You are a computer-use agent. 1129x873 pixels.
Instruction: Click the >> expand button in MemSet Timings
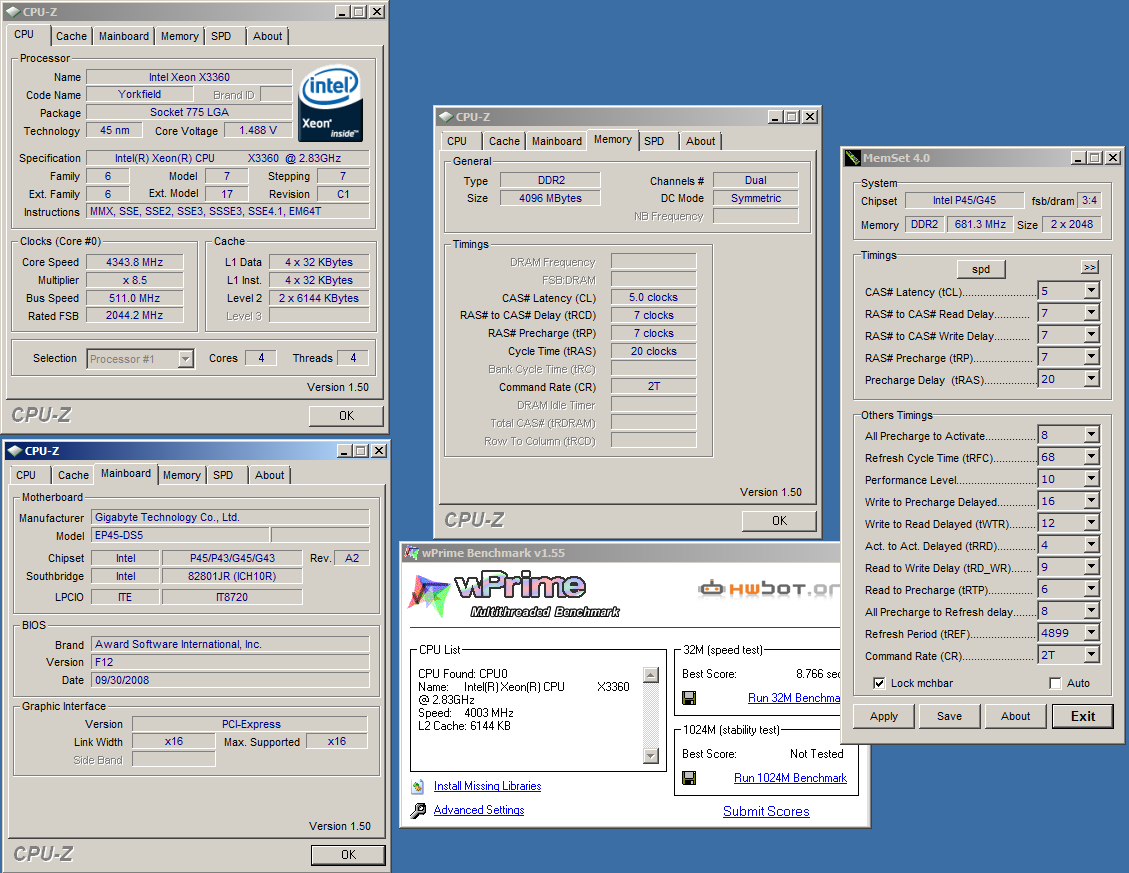1089,267
